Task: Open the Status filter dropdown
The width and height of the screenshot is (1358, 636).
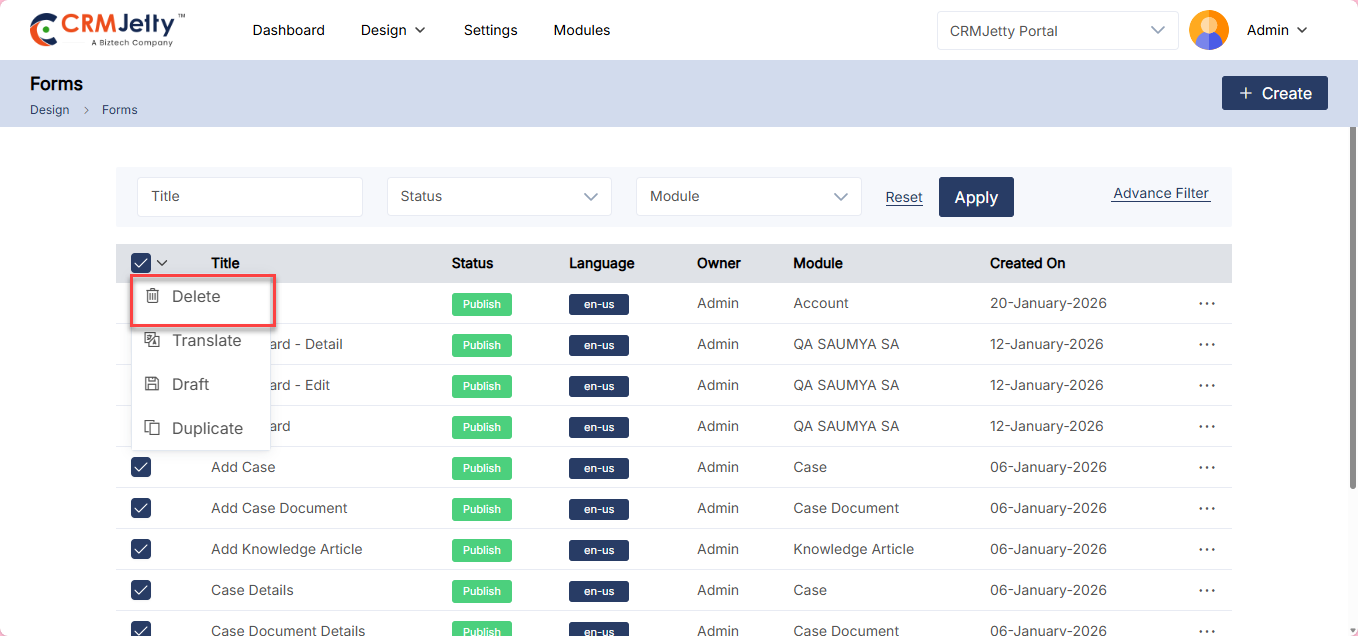Action: (x=499, y=197)
